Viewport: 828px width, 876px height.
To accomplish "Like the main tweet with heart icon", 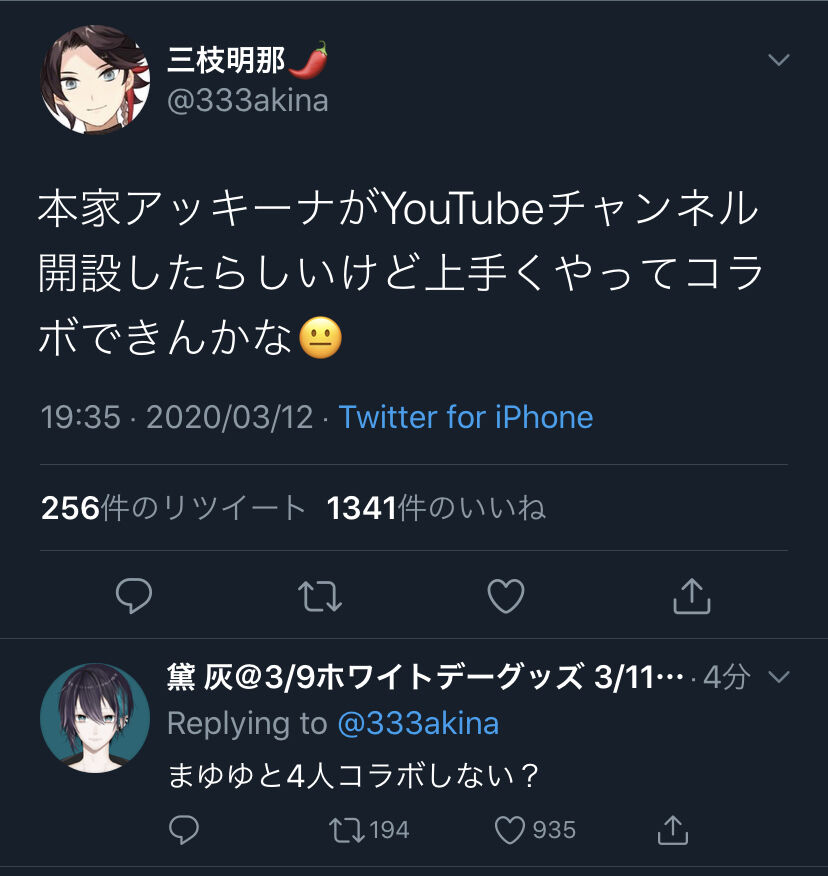I will (505, 596).
